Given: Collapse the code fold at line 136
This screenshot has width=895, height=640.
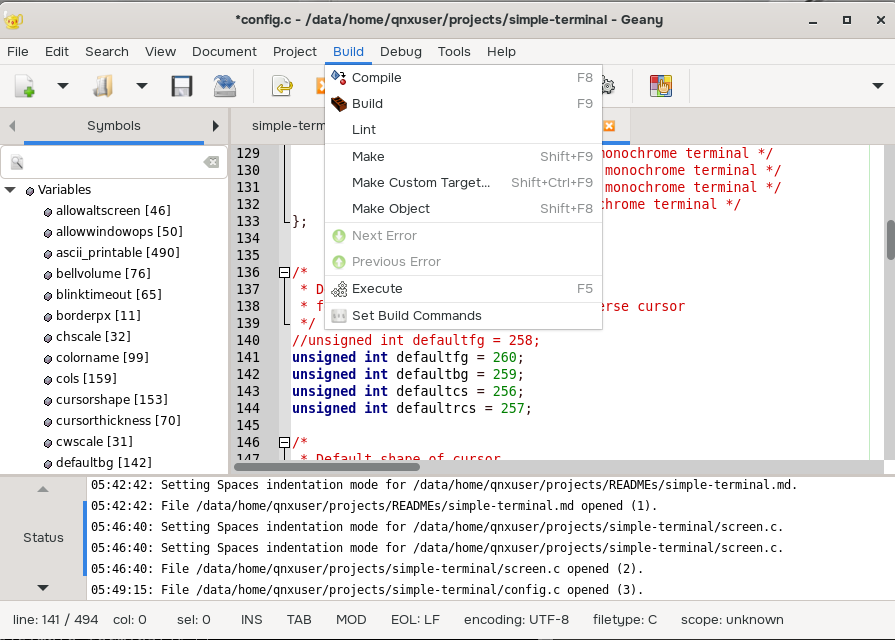Looking at the screenshot, I should pos(284,272).
